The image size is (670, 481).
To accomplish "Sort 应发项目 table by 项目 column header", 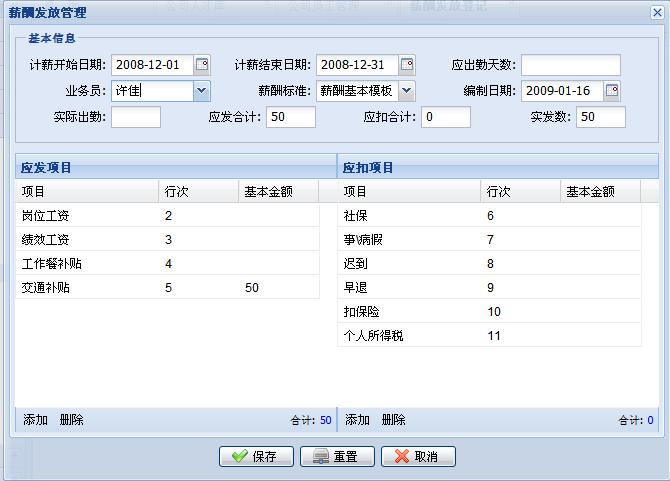I will (87, 191).
